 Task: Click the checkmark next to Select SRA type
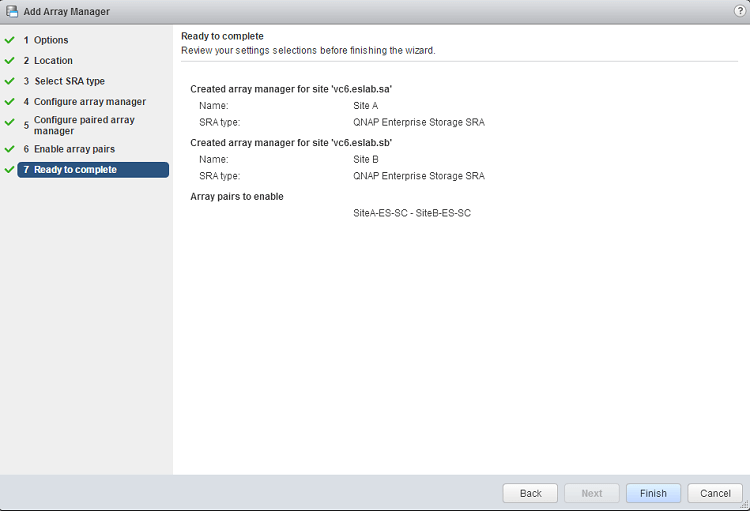coord(9,81)
